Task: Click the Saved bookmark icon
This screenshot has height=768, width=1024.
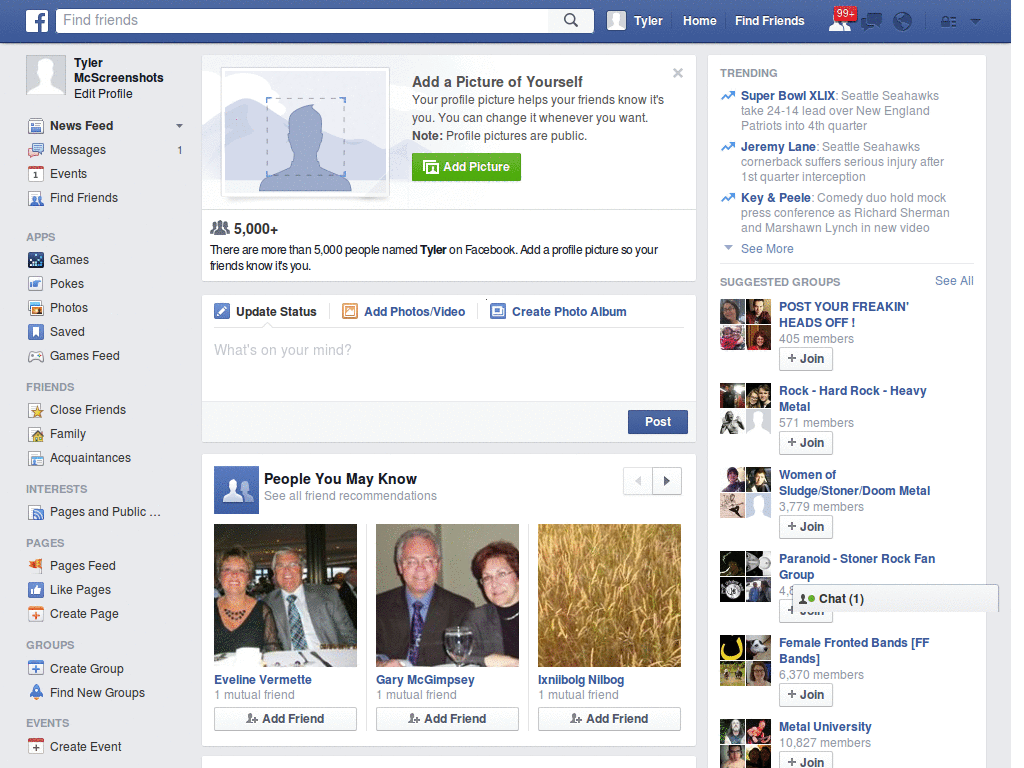Action: pyautogui.click(x=36, y=332)
